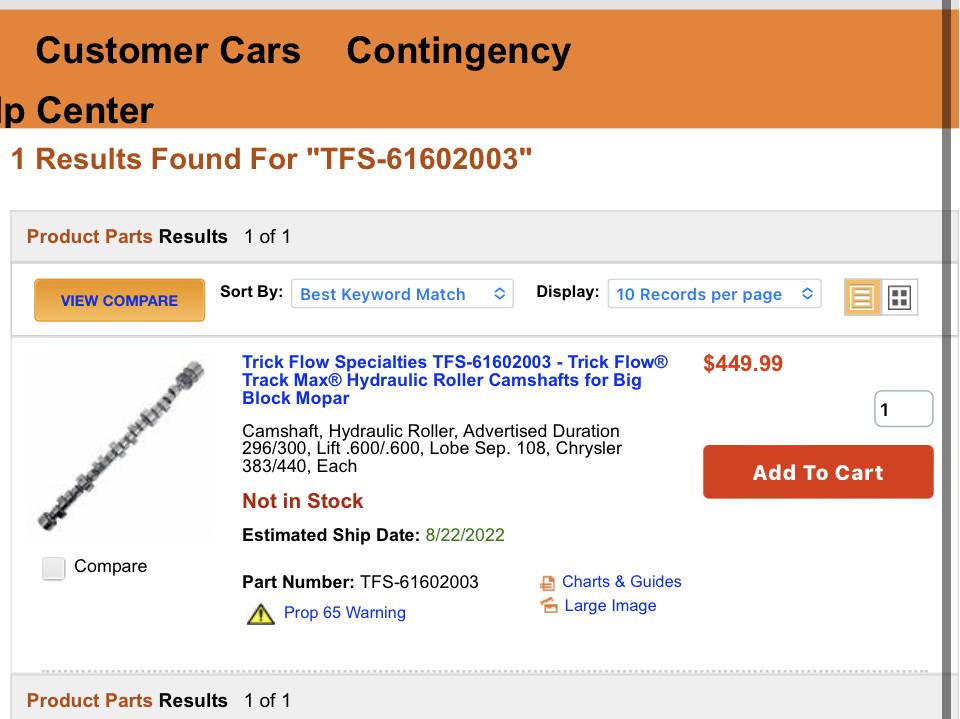Image resolution: width=960 pixels, height=719 pixels.
Task: Click the vertical scrollbar on the right edge
Action: tap(946, 360)
